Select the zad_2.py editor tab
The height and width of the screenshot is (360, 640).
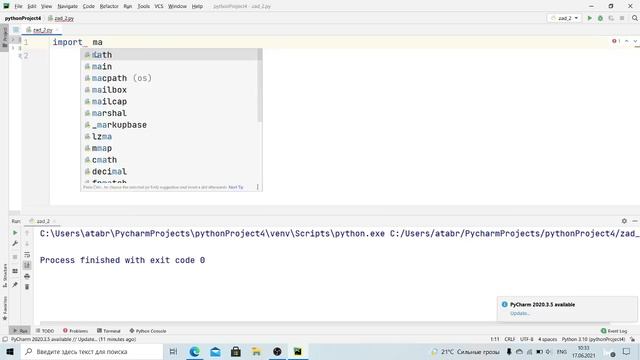pos(42,30)
